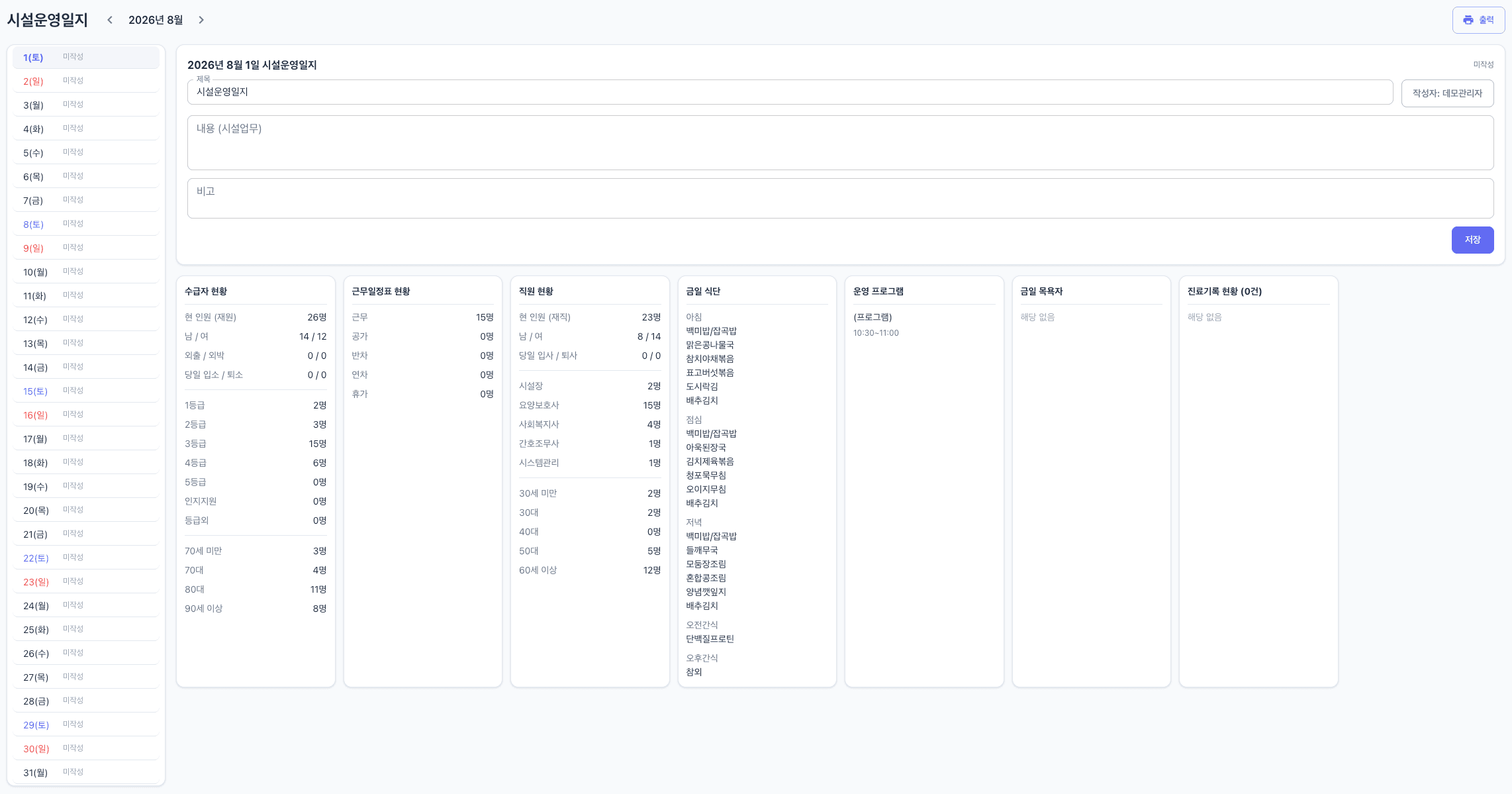Image resolution: width=1512 pixels, height=794 pixels.
Task: Go to next month with right chevron
Action: [201, 20]
